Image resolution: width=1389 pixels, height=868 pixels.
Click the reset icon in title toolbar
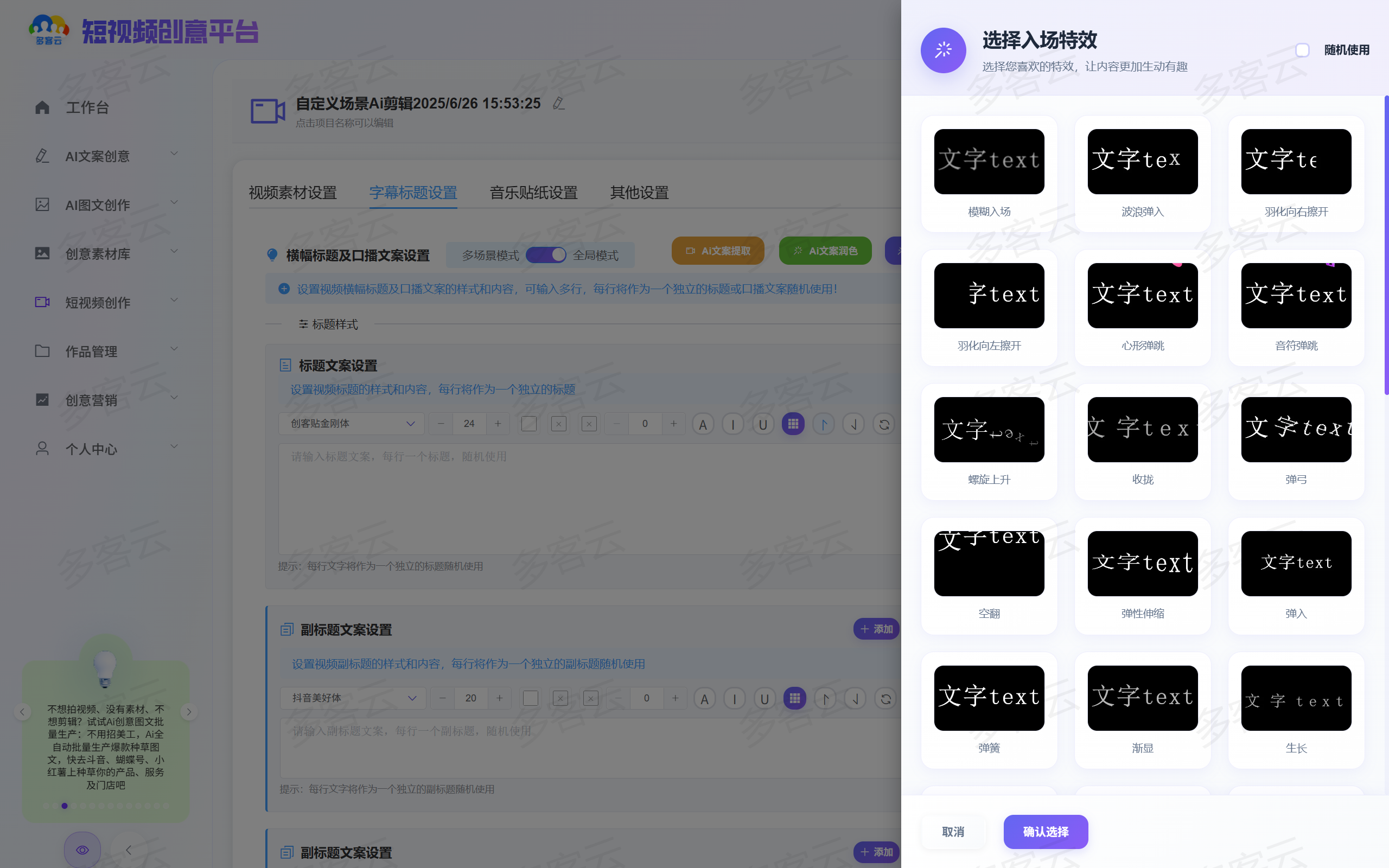[884, 424]
